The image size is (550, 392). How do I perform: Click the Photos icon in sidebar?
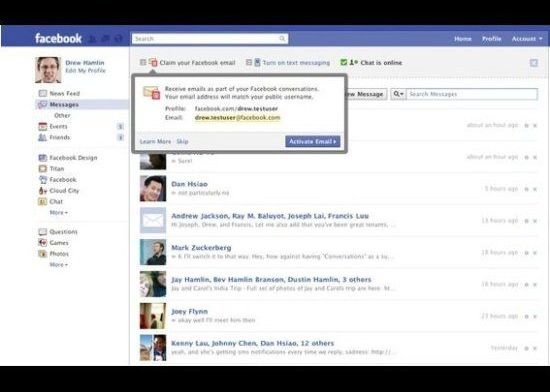(42, 254)
